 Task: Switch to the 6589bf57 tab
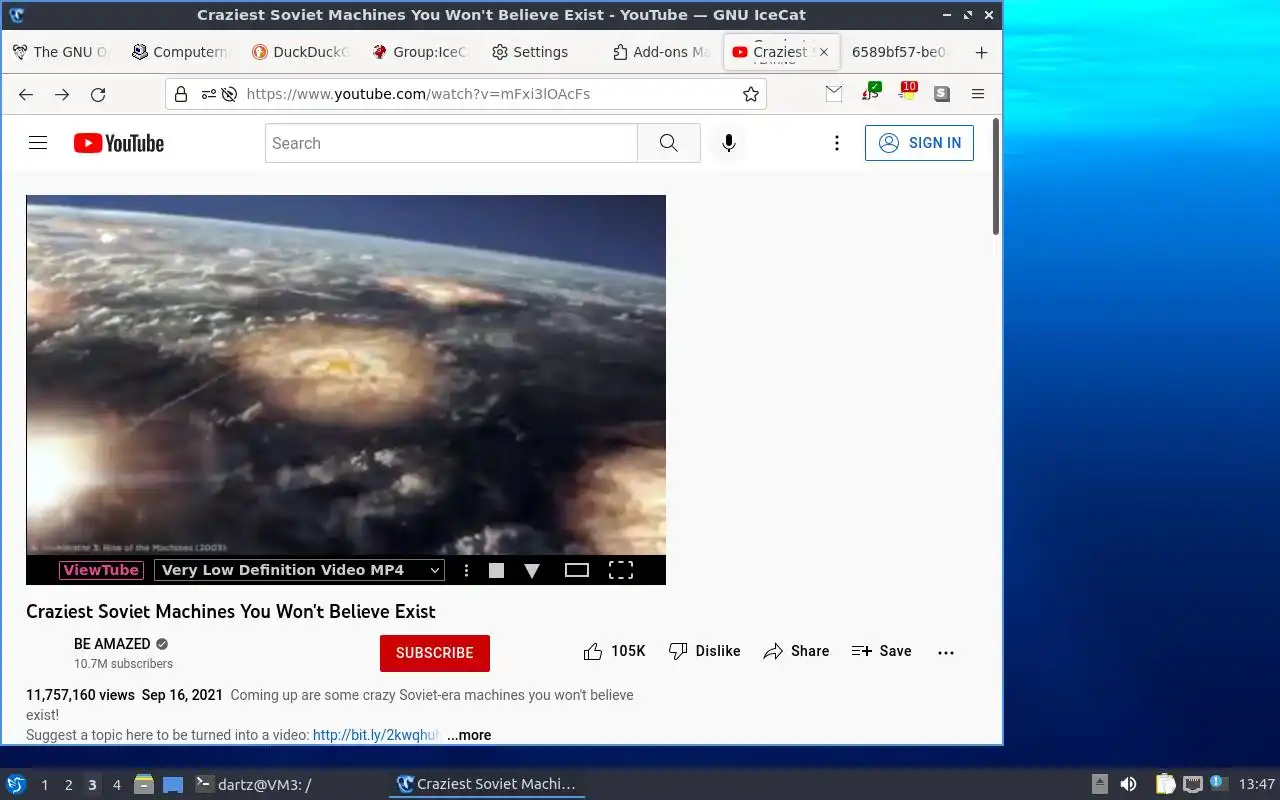point(901,52)
